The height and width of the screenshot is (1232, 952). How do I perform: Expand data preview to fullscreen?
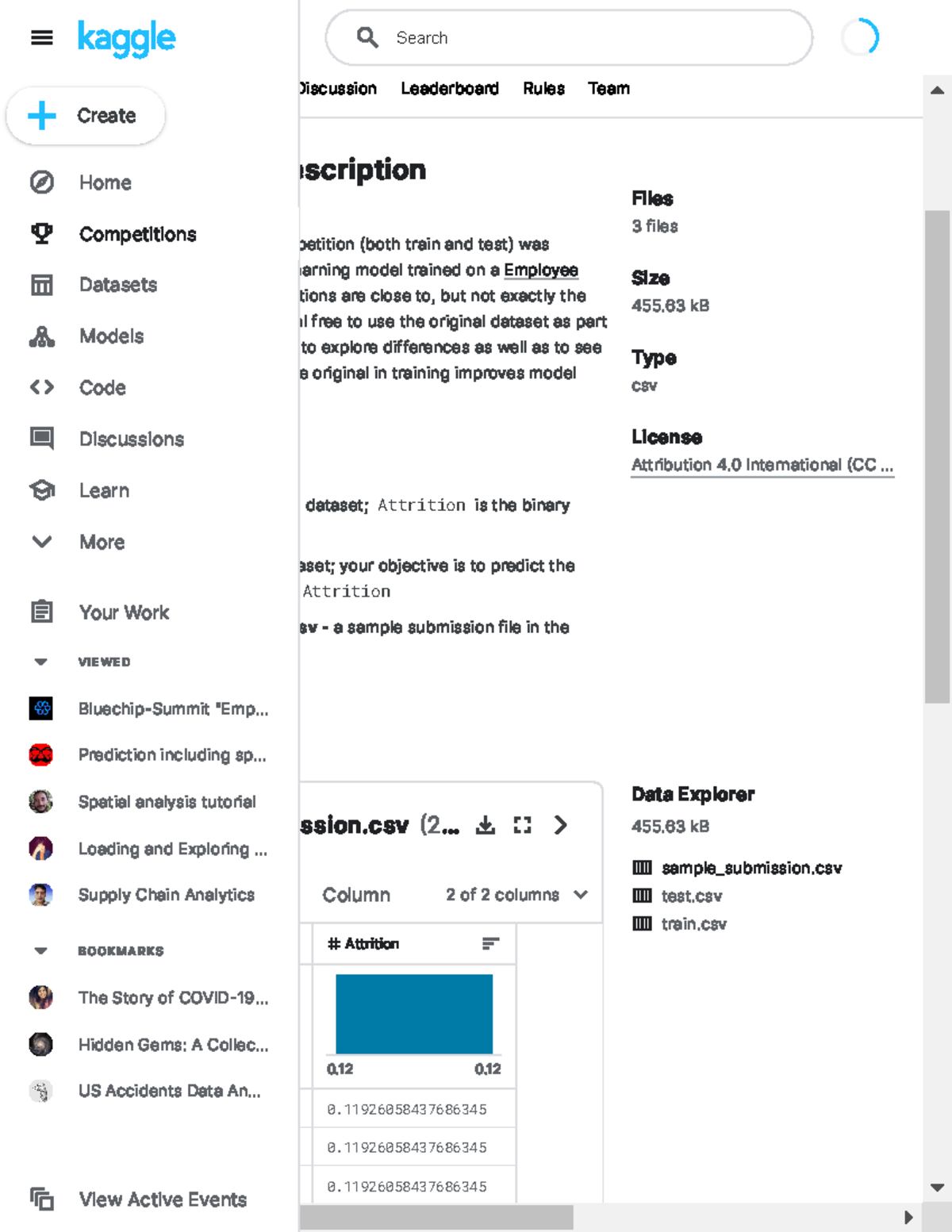coord(523,825)
